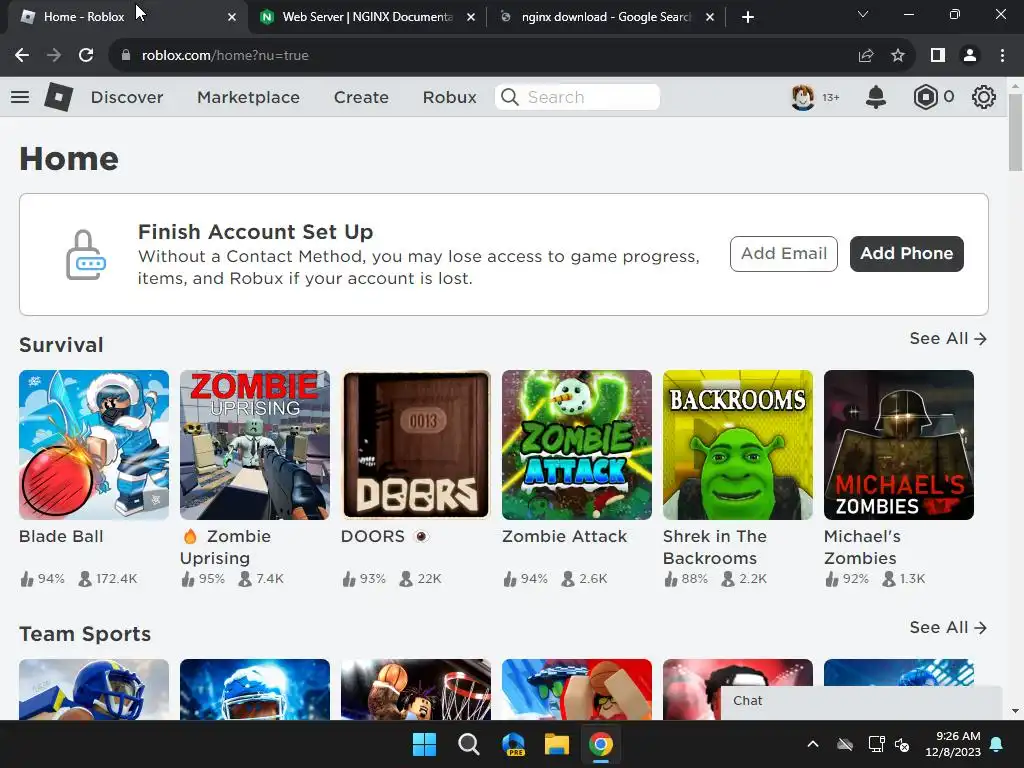Open the Michael's Zombies thumbnail
This screenshot has height=768, width=1024.
coord(899,445)
